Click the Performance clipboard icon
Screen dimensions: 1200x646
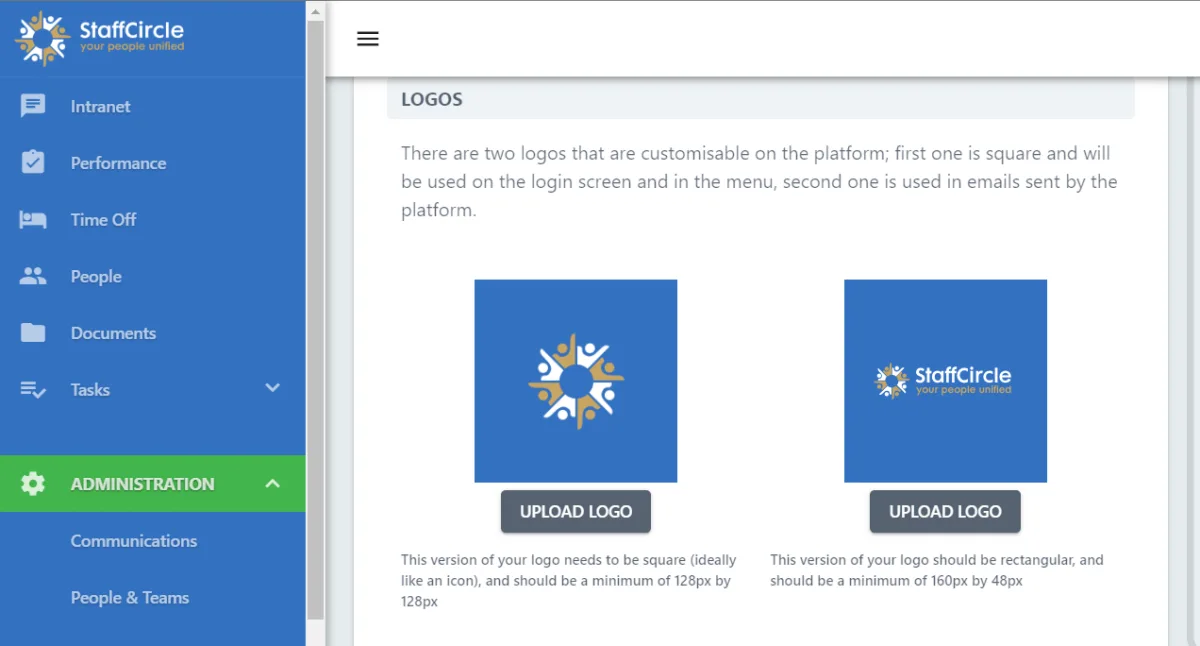point(33,163)
